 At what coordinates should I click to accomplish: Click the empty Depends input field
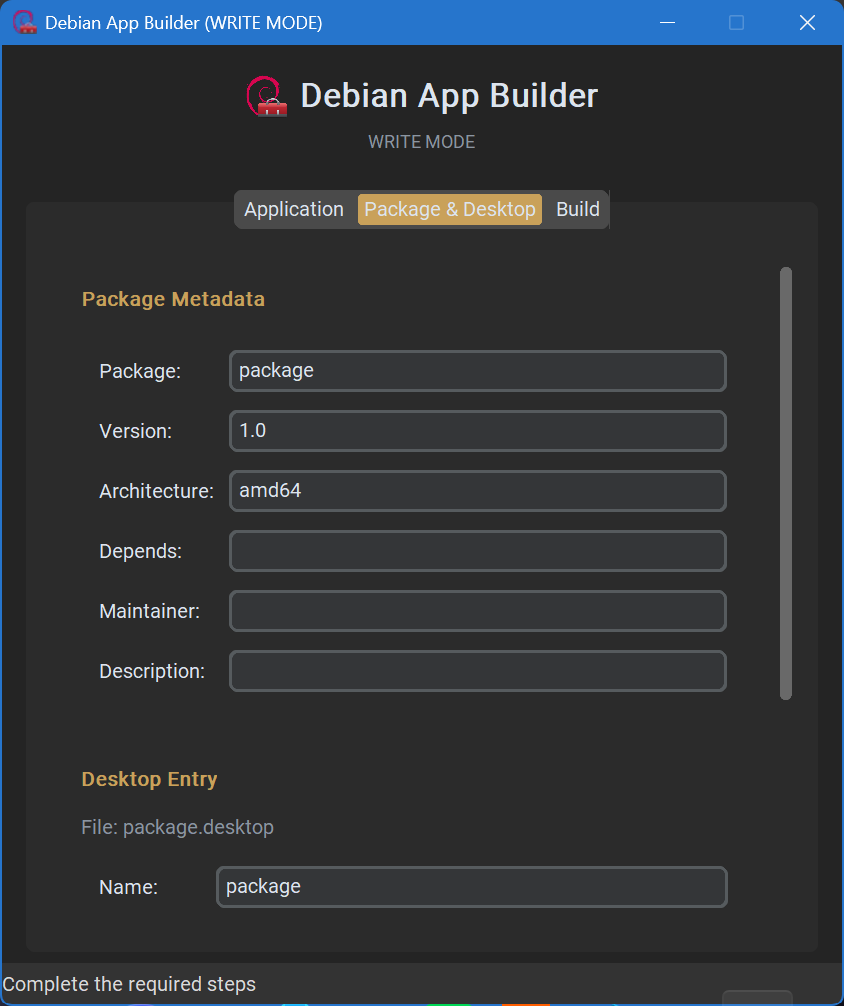click(x=478, y=550)
